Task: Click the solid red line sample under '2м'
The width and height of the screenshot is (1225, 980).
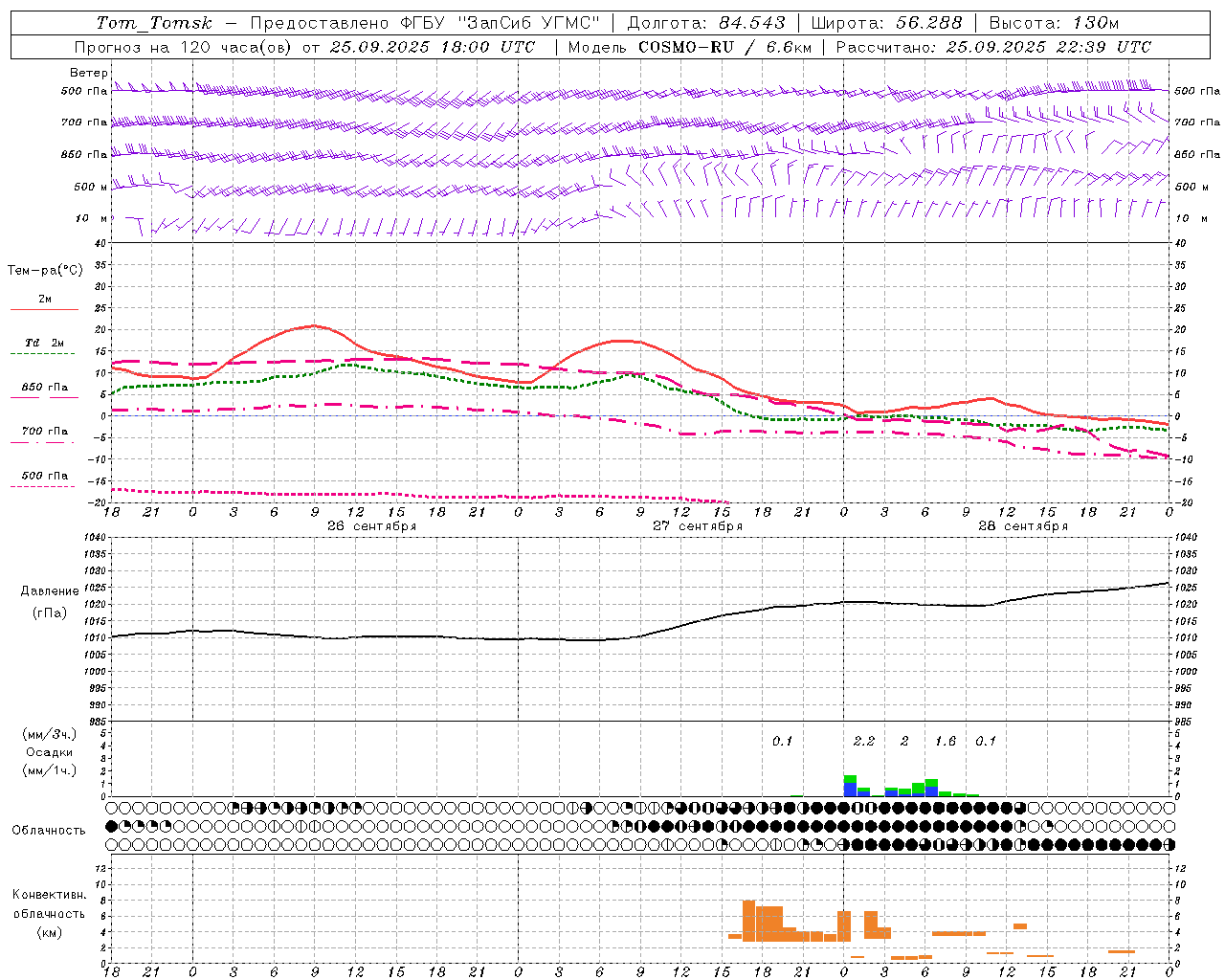Action: pyautogui.click(x=44, y=309)
